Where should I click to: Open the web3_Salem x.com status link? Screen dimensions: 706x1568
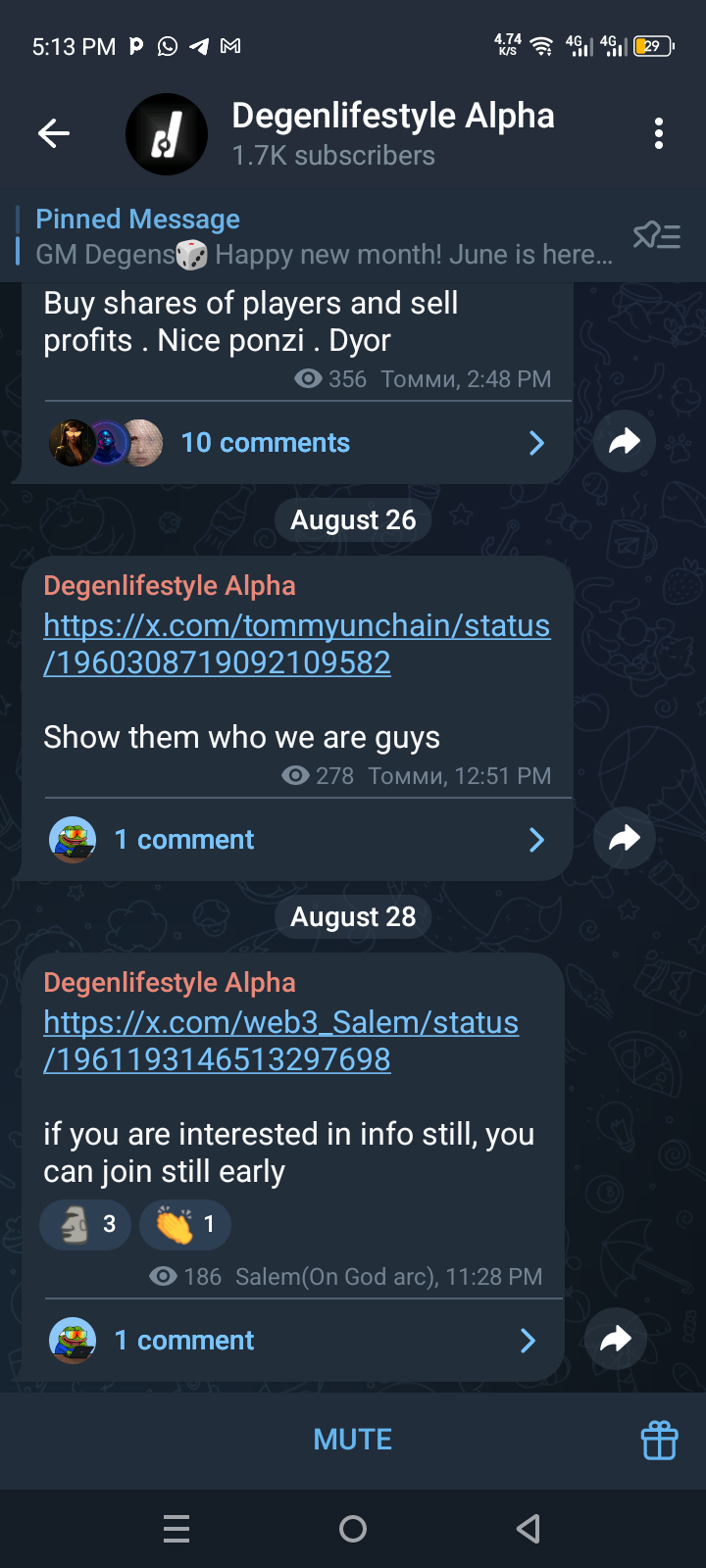click(281, 1041)
